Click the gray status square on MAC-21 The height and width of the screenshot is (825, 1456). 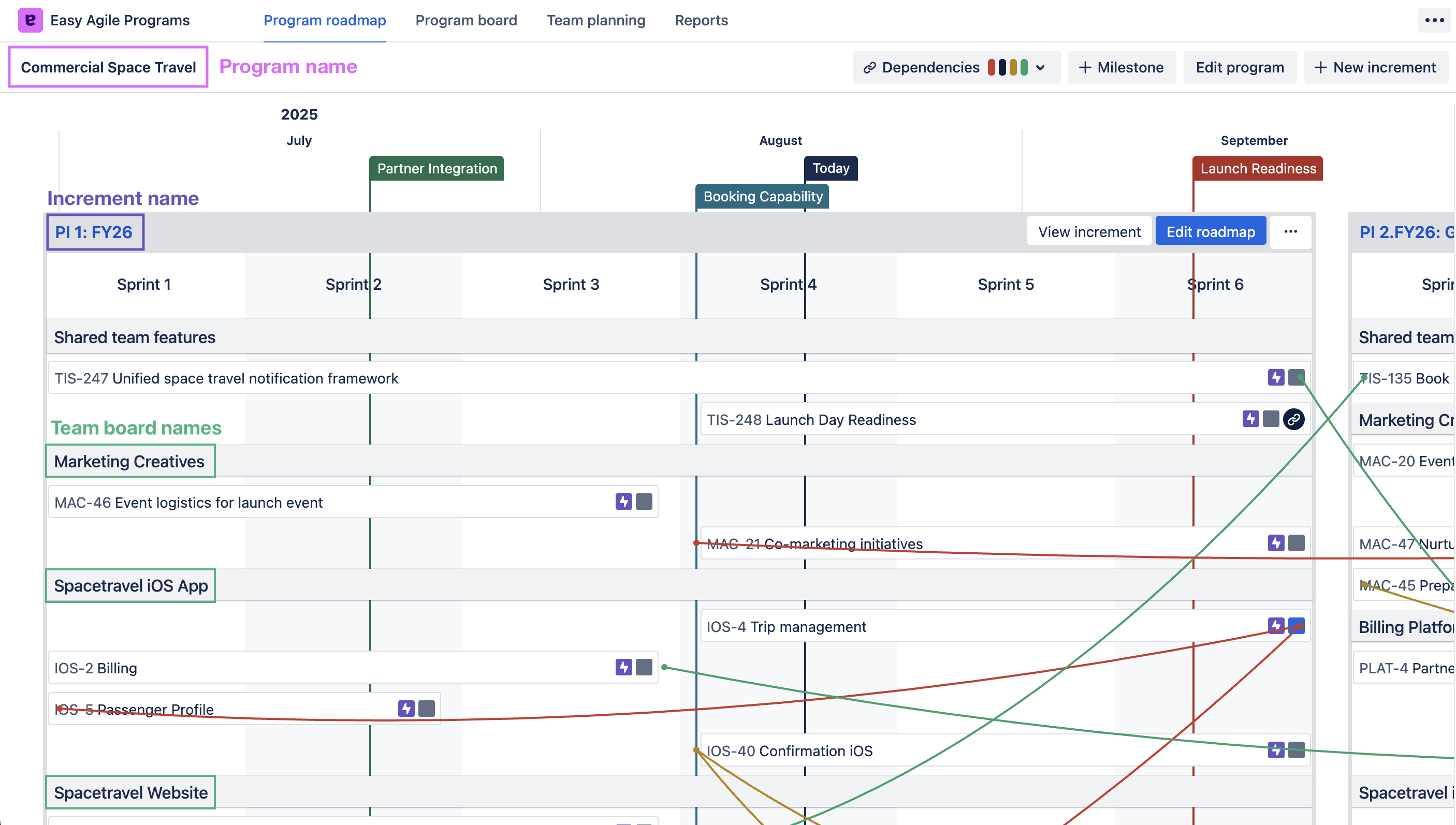pos(1296,543)
